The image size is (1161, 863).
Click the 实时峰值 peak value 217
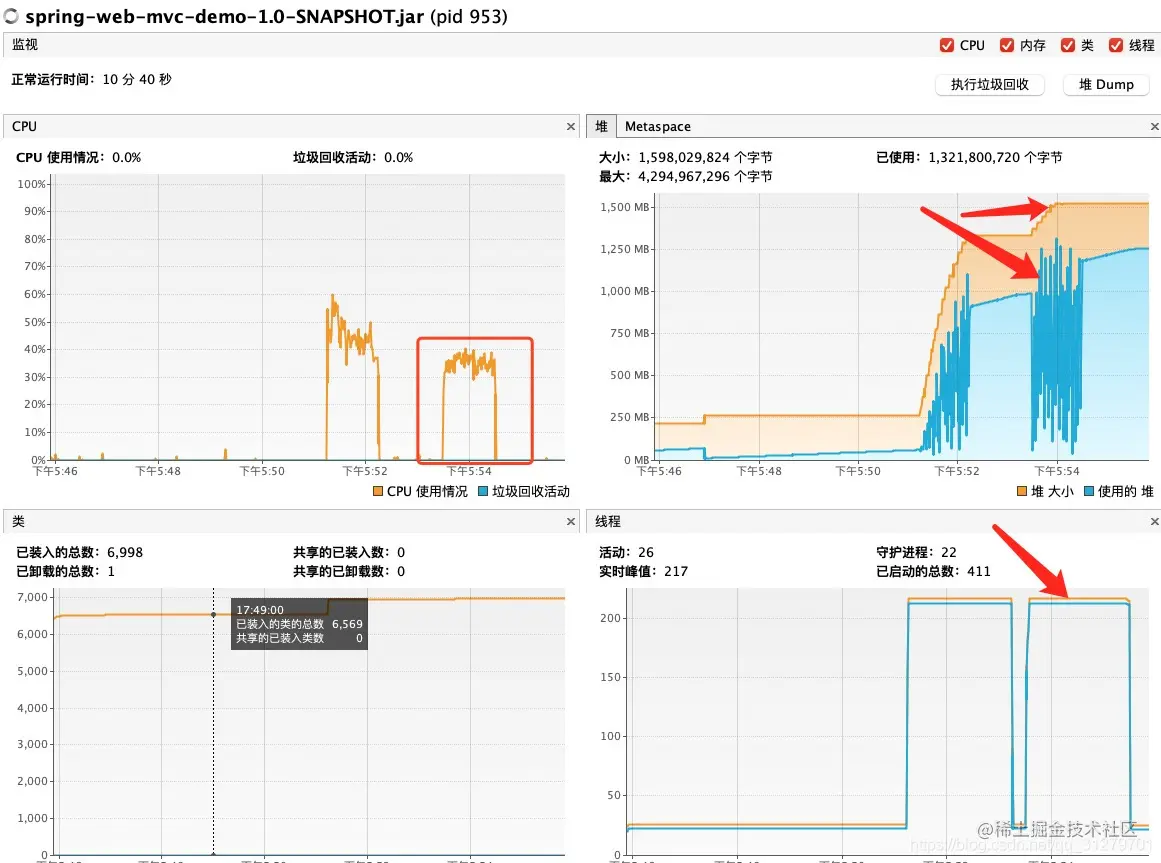[x=676, y=571]
